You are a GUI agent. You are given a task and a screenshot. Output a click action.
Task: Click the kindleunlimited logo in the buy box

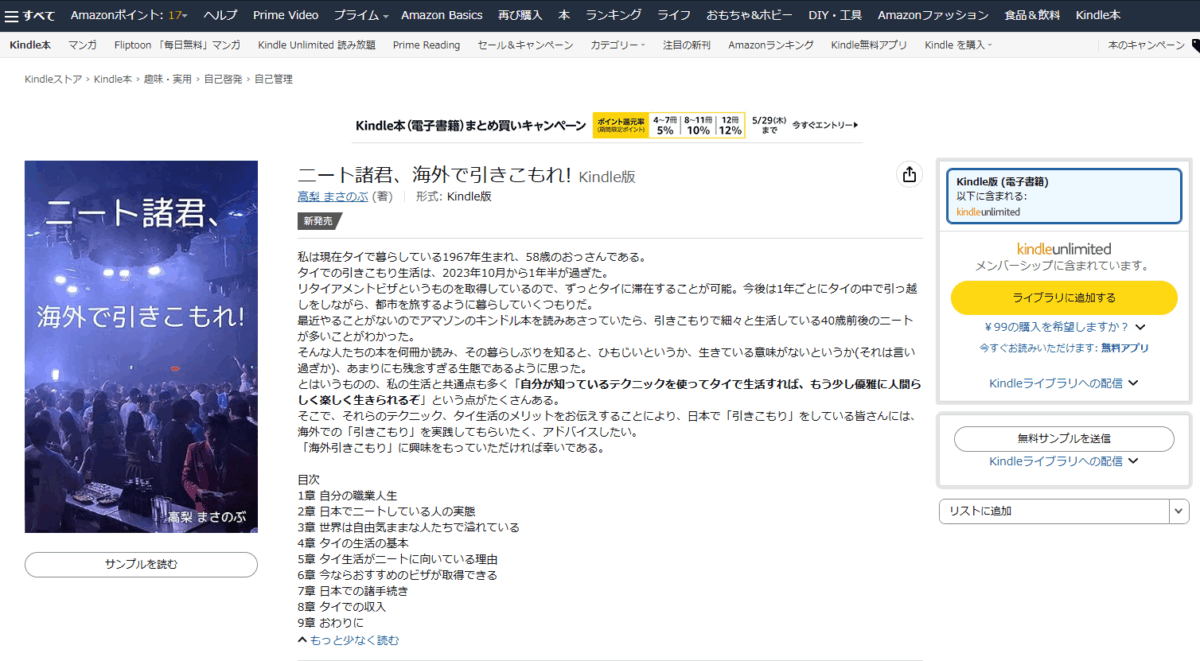point(1064,249)
